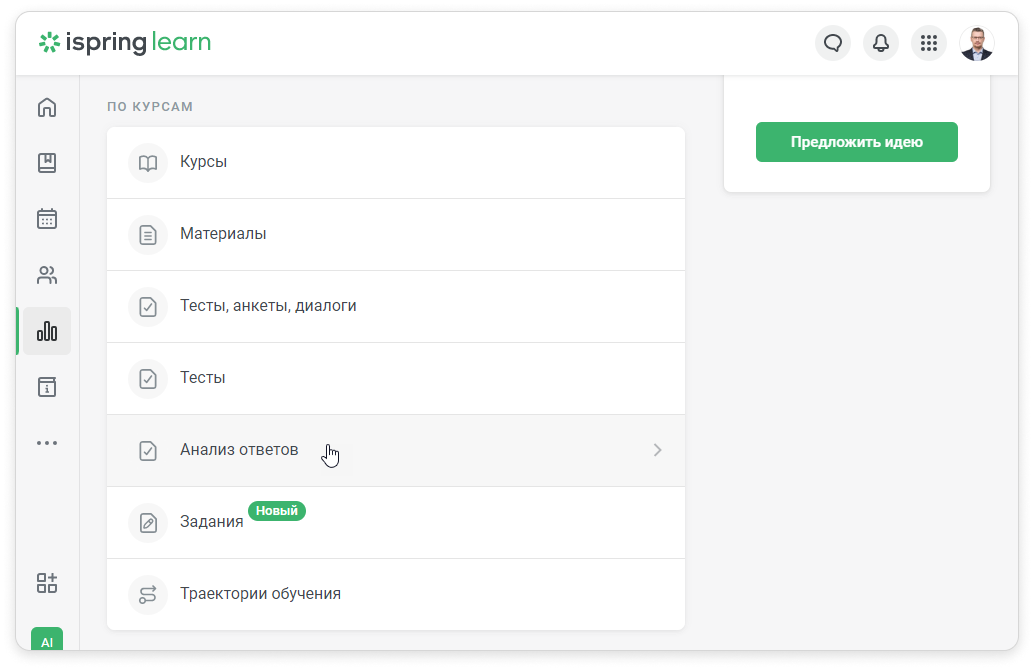Image resolution: width=1034 pixels, height=670 pixels.
Task: Open the Задания report
Action: tap(396, 523)
